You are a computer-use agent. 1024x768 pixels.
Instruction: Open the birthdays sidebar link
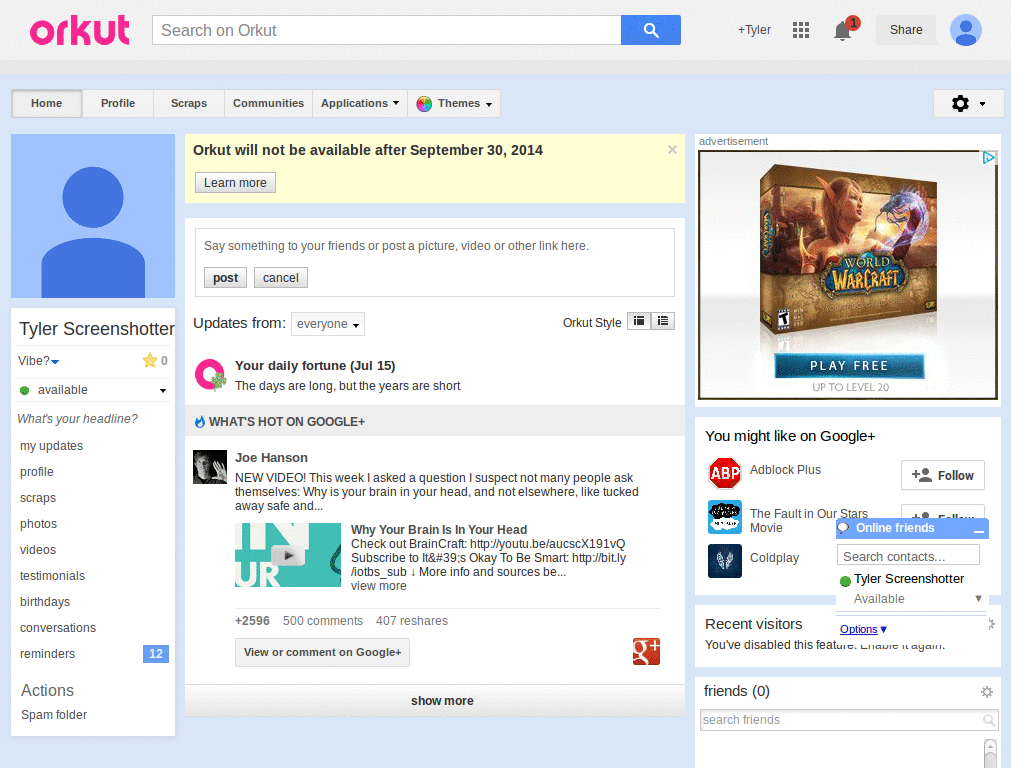(x=45, y=602)
